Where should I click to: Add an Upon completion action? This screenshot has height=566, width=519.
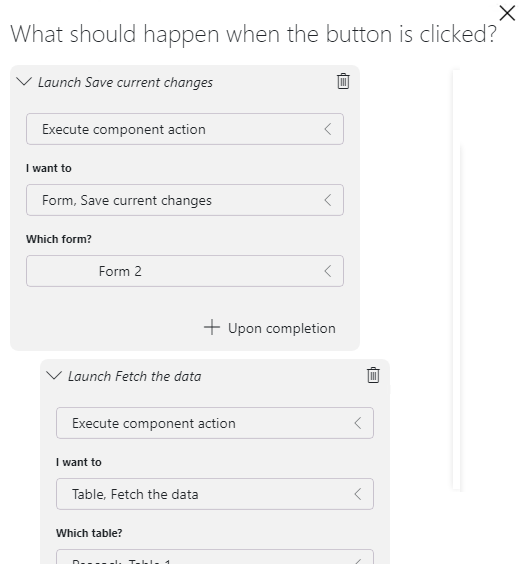coord(270,328)
